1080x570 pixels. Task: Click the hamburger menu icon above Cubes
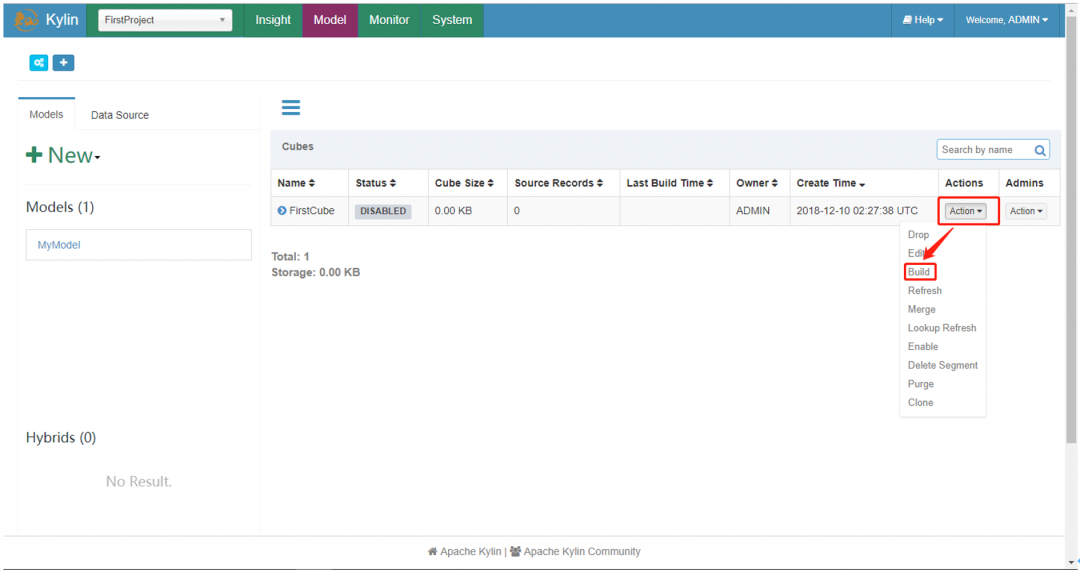pos(291,107)
